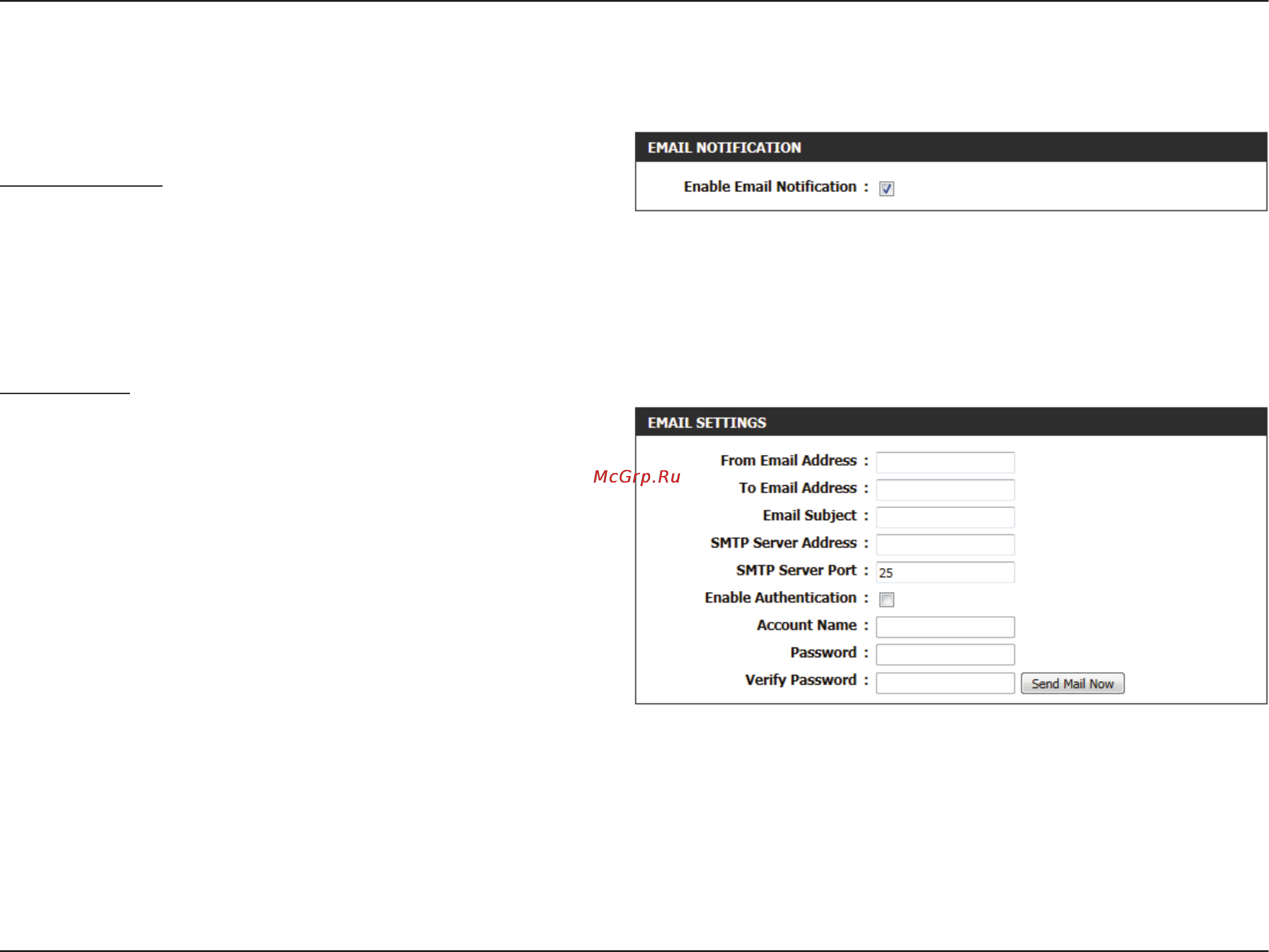
Task: Click the From Email Address label
Action: coord(788,461)
